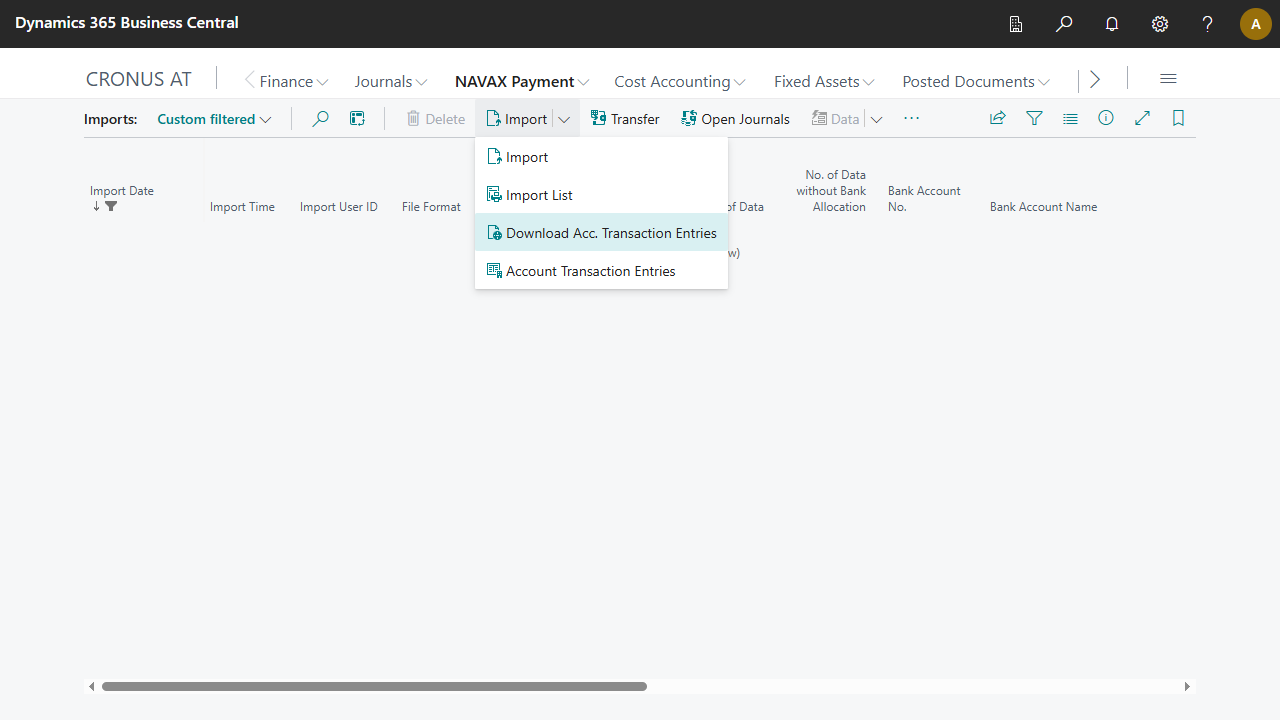Click the scrollbar right arrow

point(1187,687)
